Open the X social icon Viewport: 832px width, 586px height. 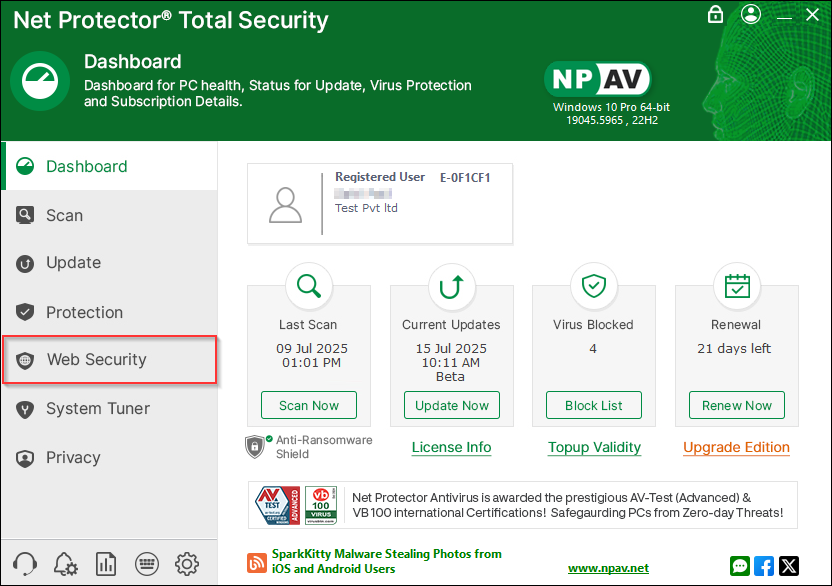(x=789, y=566)
